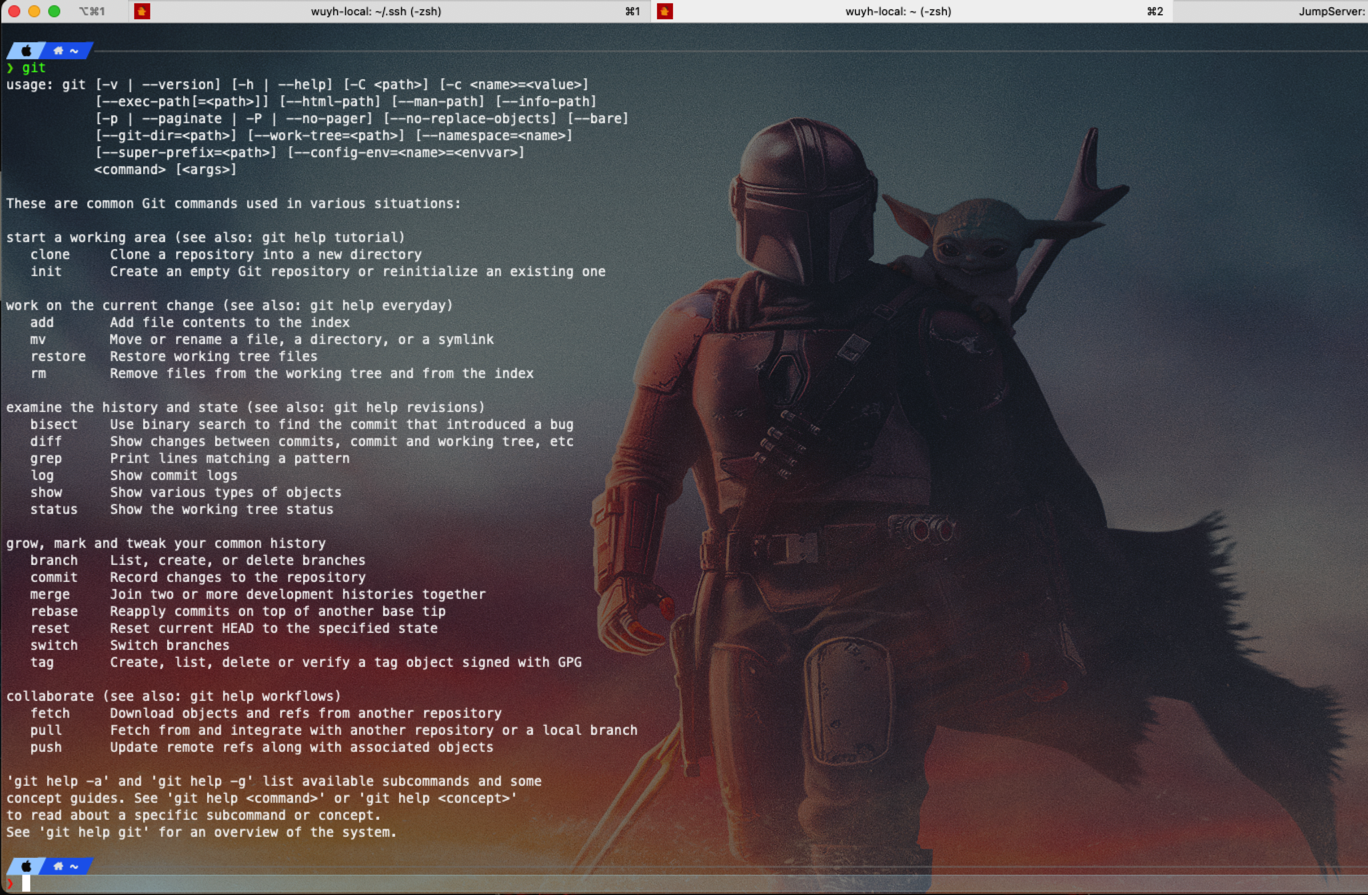The width and height of the screenshot is (1368, 895).
Task: Click the red icon on the ~/.ssh tab
Action: point(143,11)
